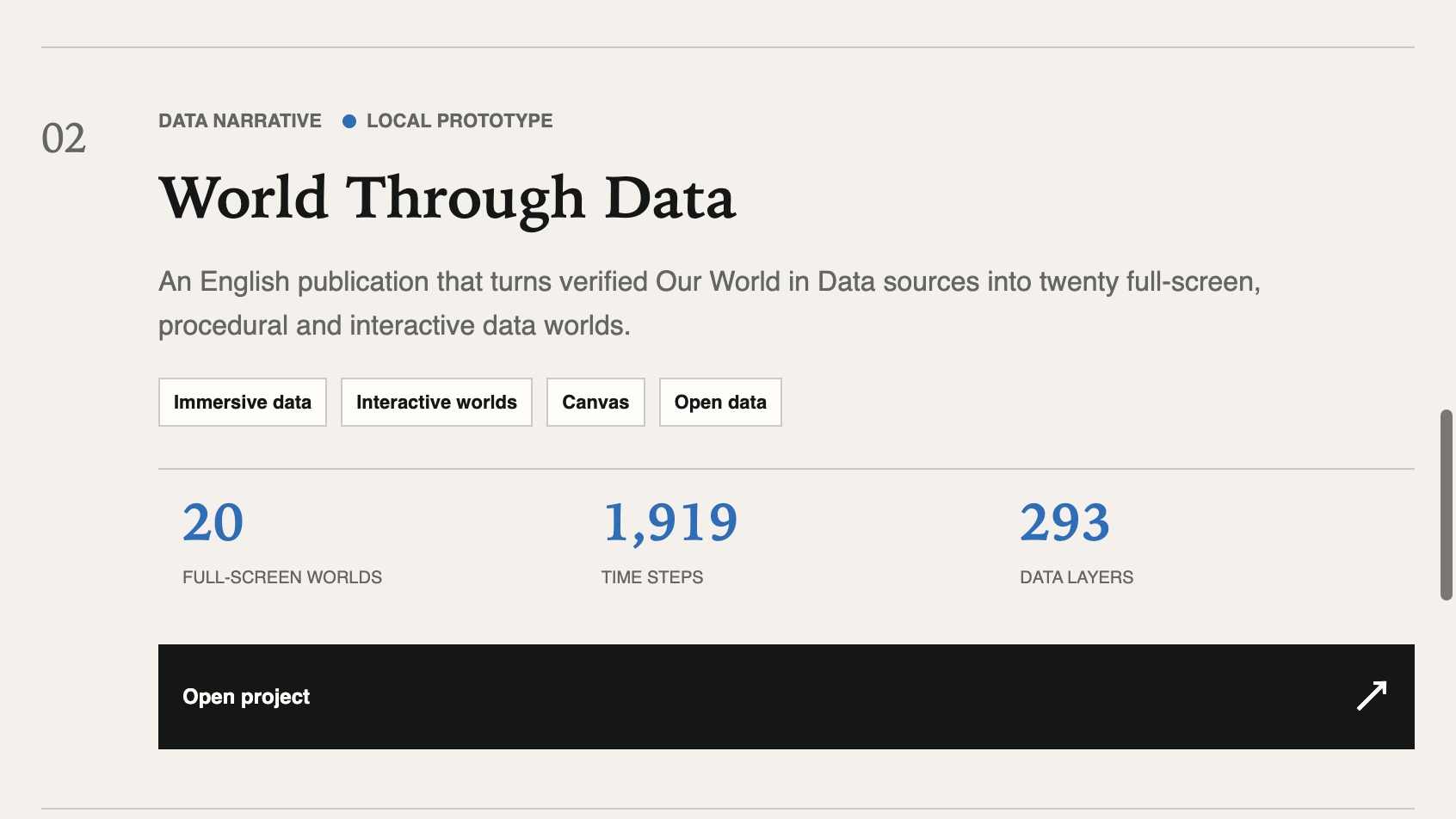
Task: Click the 293 data layers figure
Action: click(x=1065, y=522)
